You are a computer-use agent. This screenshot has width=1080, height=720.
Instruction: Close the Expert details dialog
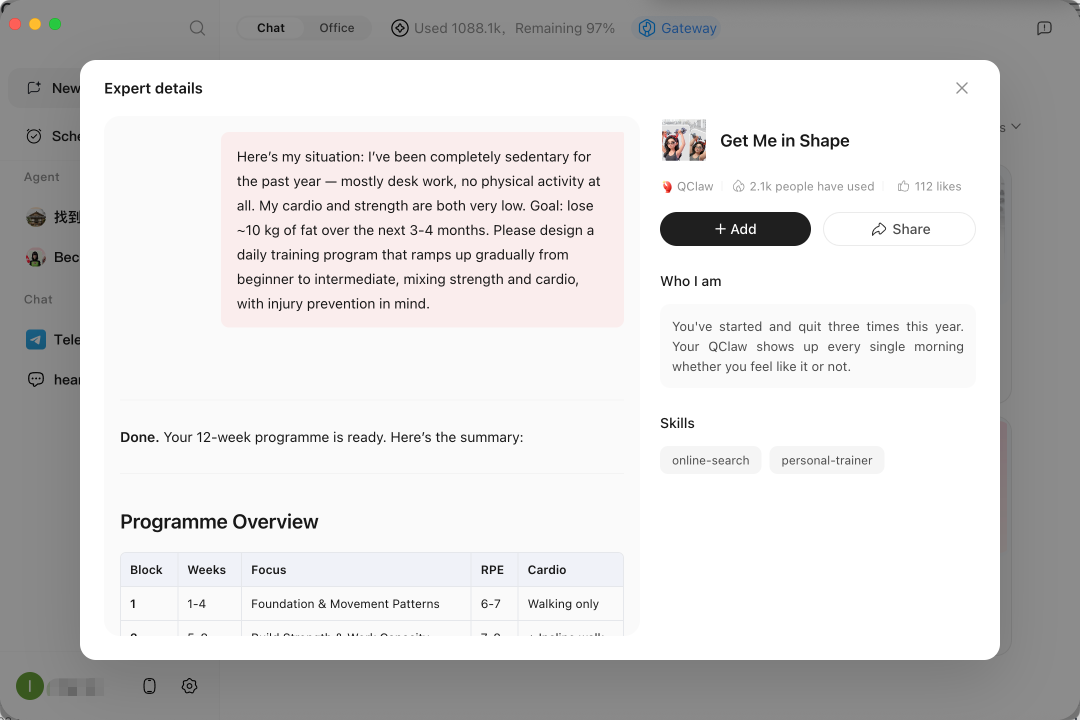pyautogui.click(x=962, y=88)
